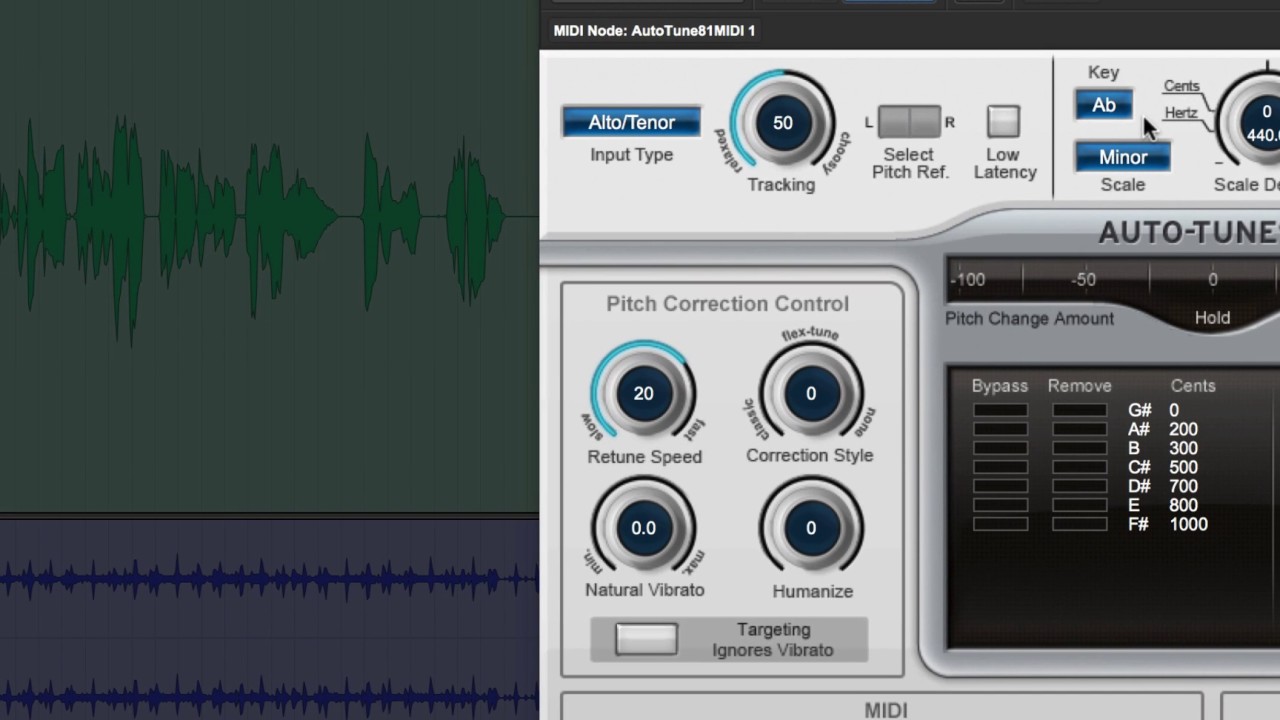Click the Hertz label near detune knob

click(x=1181, y=113)
